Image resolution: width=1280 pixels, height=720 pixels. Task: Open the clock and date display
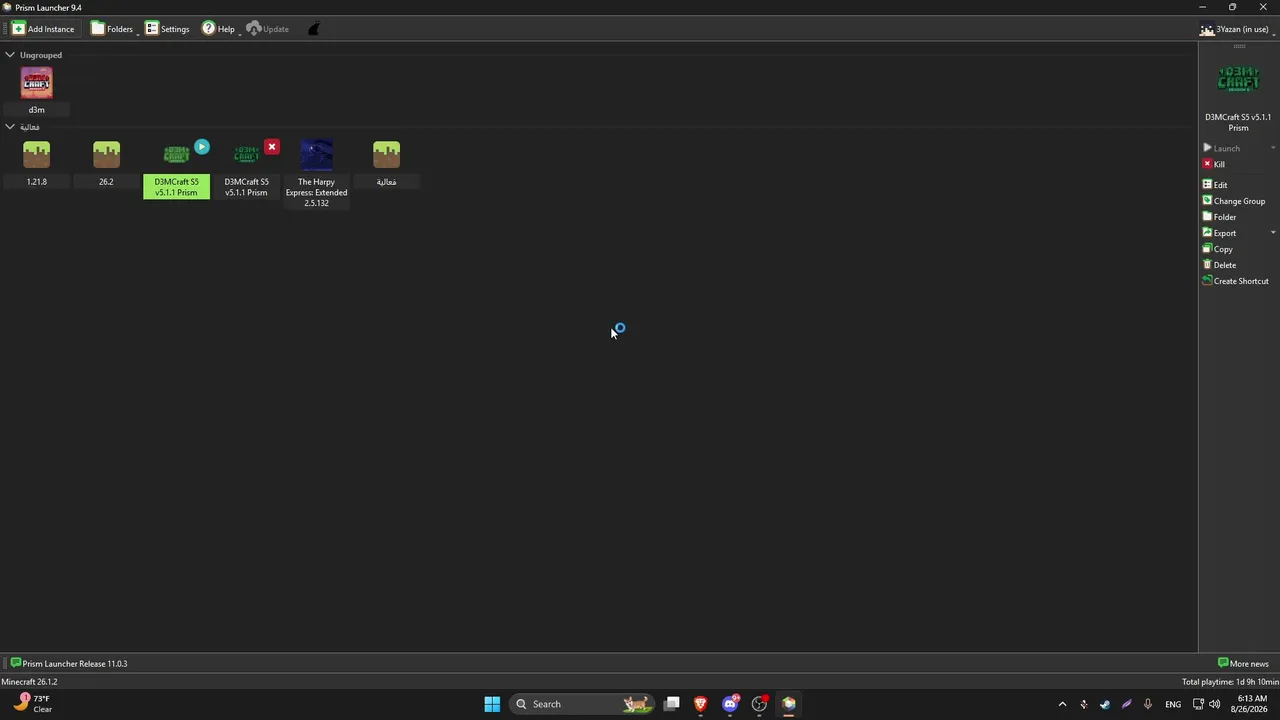[1249, 704]
